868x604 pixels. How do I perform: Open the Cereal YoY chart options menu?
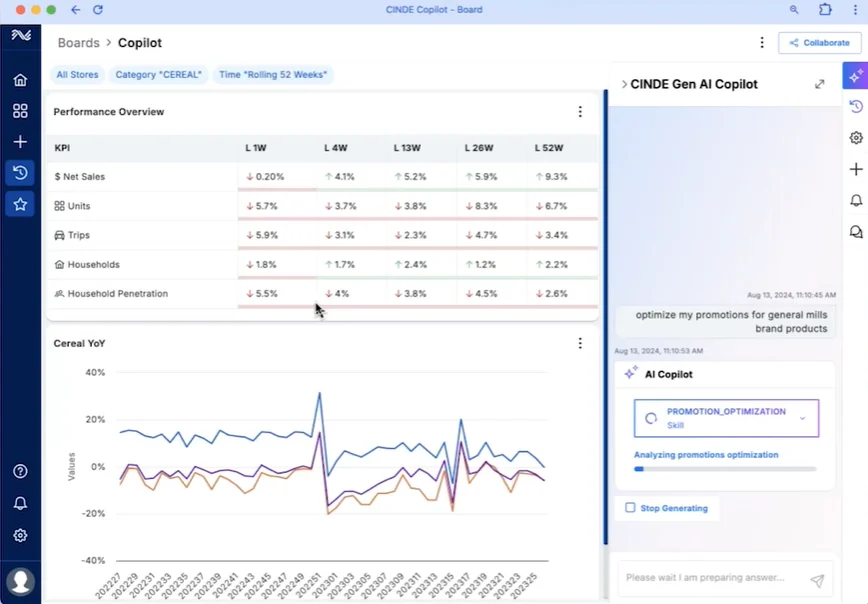[x=580, y=343]
